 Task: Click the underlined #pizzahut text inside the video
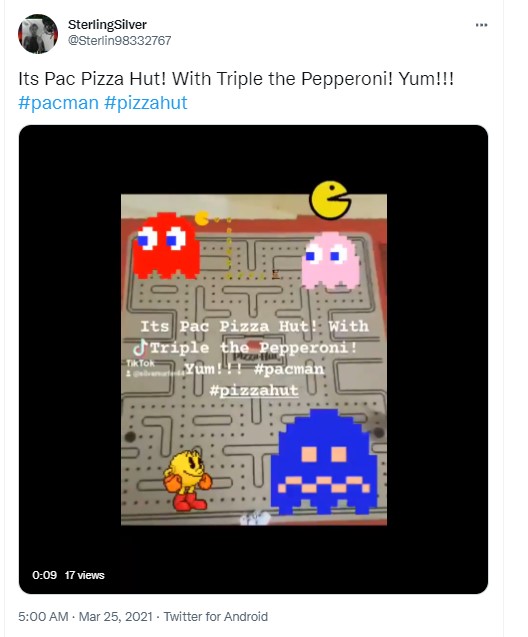click(254, 390)
